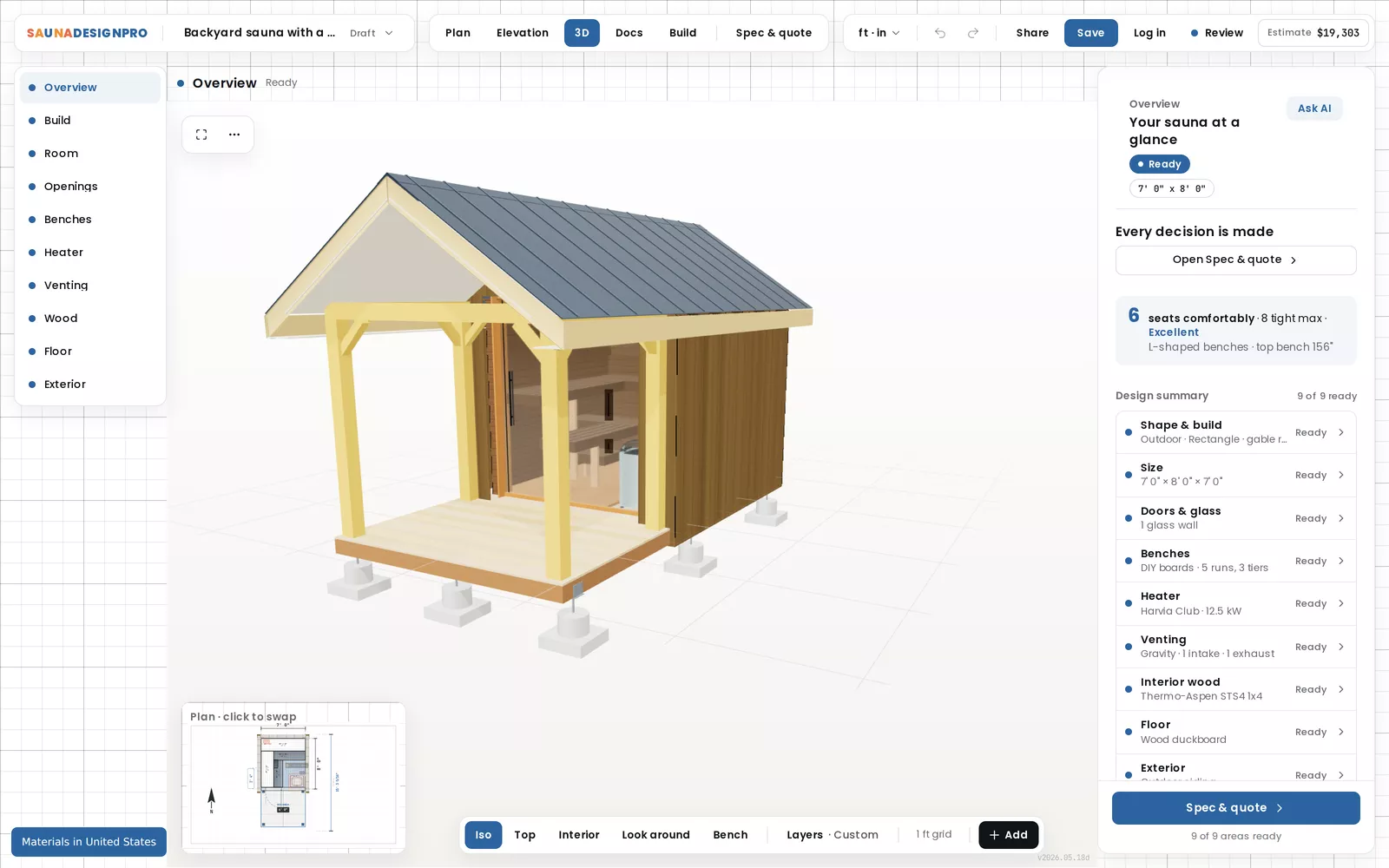Screen dimensions: 1389x868
Task: Open the Size row chevron
Action: click(1341, 475)
